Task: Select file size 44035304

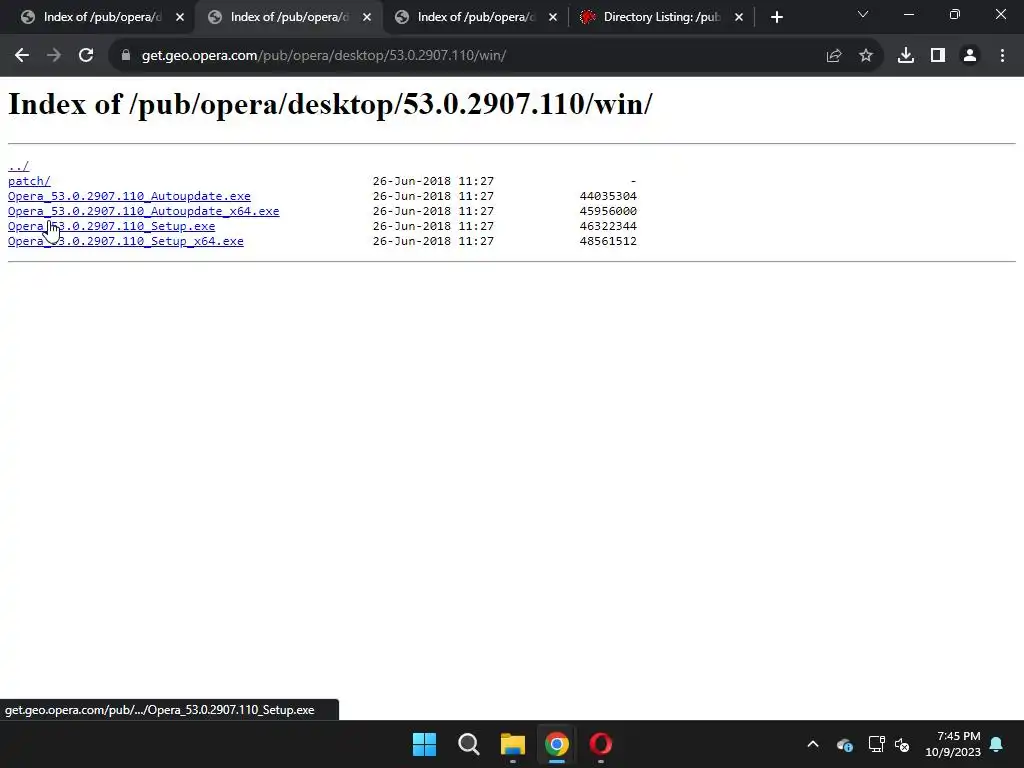Action: tap(608, 196)
